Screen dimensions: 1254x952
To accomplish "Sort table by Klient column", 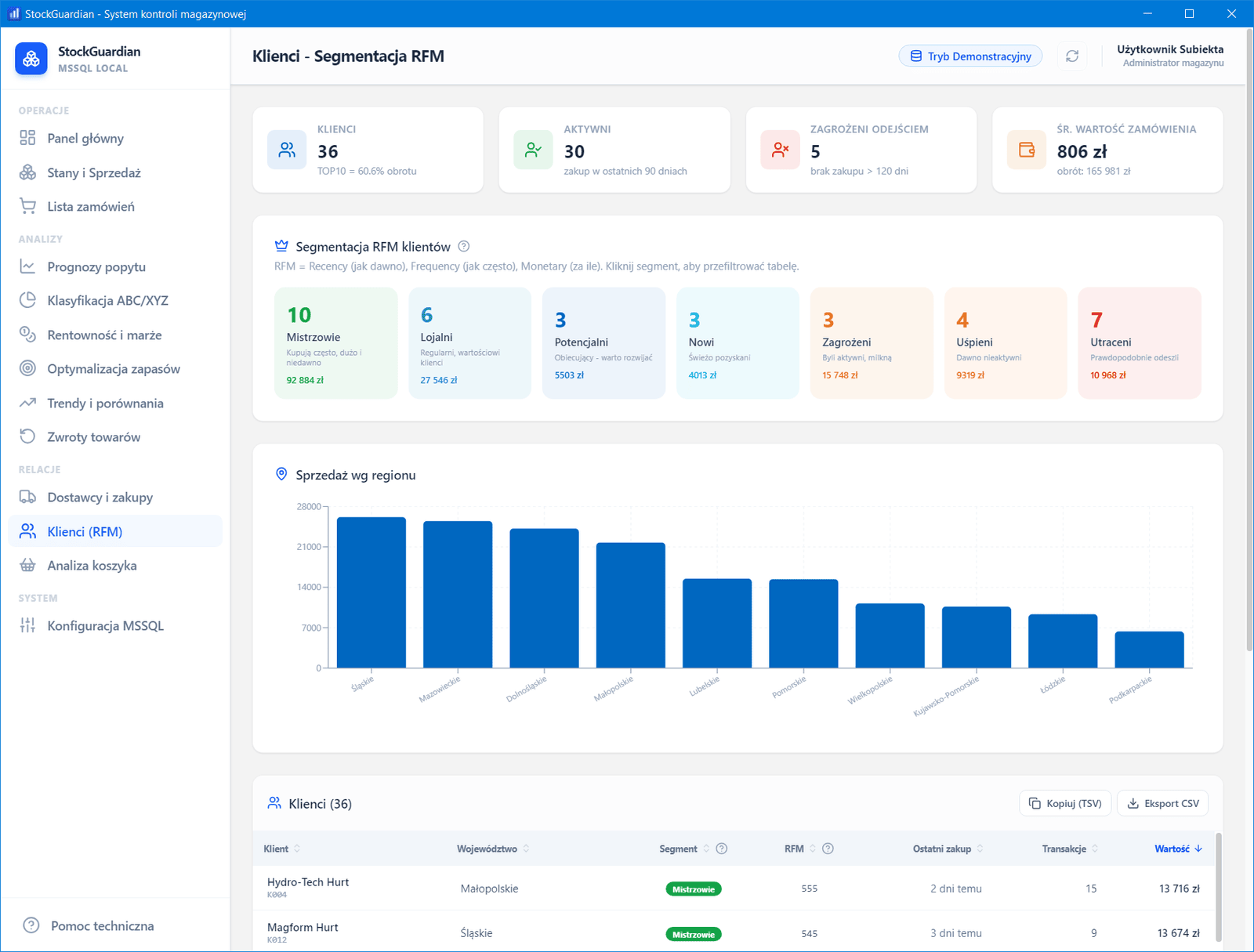I will (281, 849).
